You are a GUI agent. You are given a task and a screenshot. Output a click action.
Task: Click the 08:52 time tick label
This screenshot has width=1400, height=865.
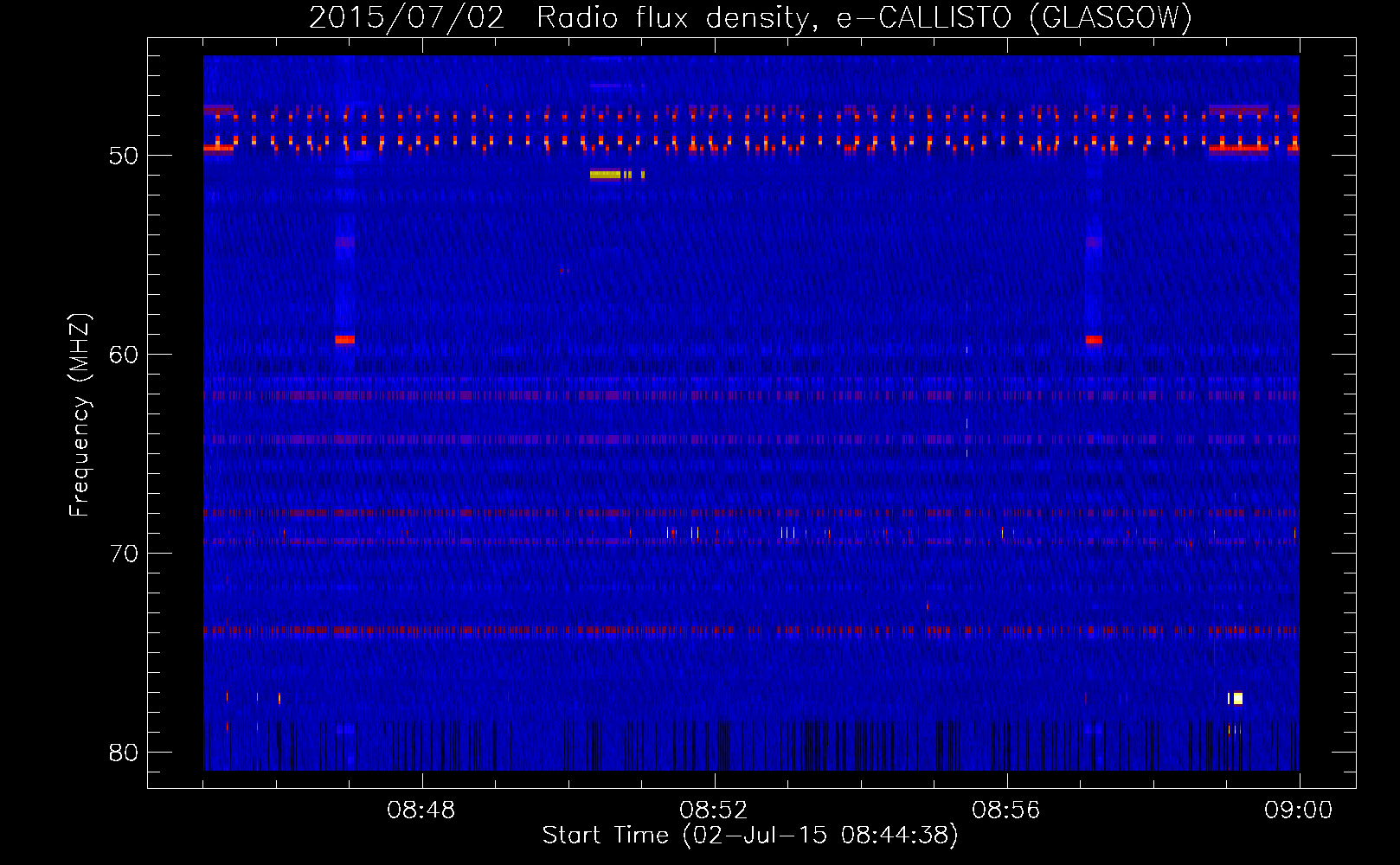click(x=714, y=811)
